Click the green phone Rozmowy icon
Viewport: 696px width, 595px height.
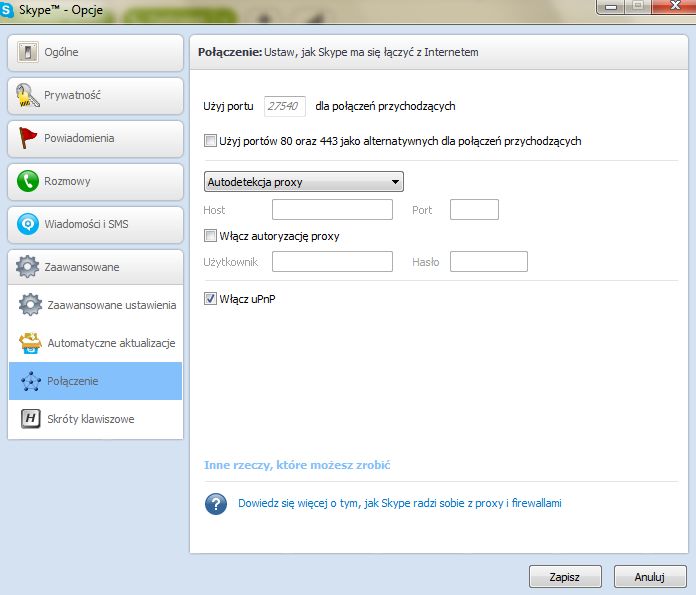click(28, 181)
